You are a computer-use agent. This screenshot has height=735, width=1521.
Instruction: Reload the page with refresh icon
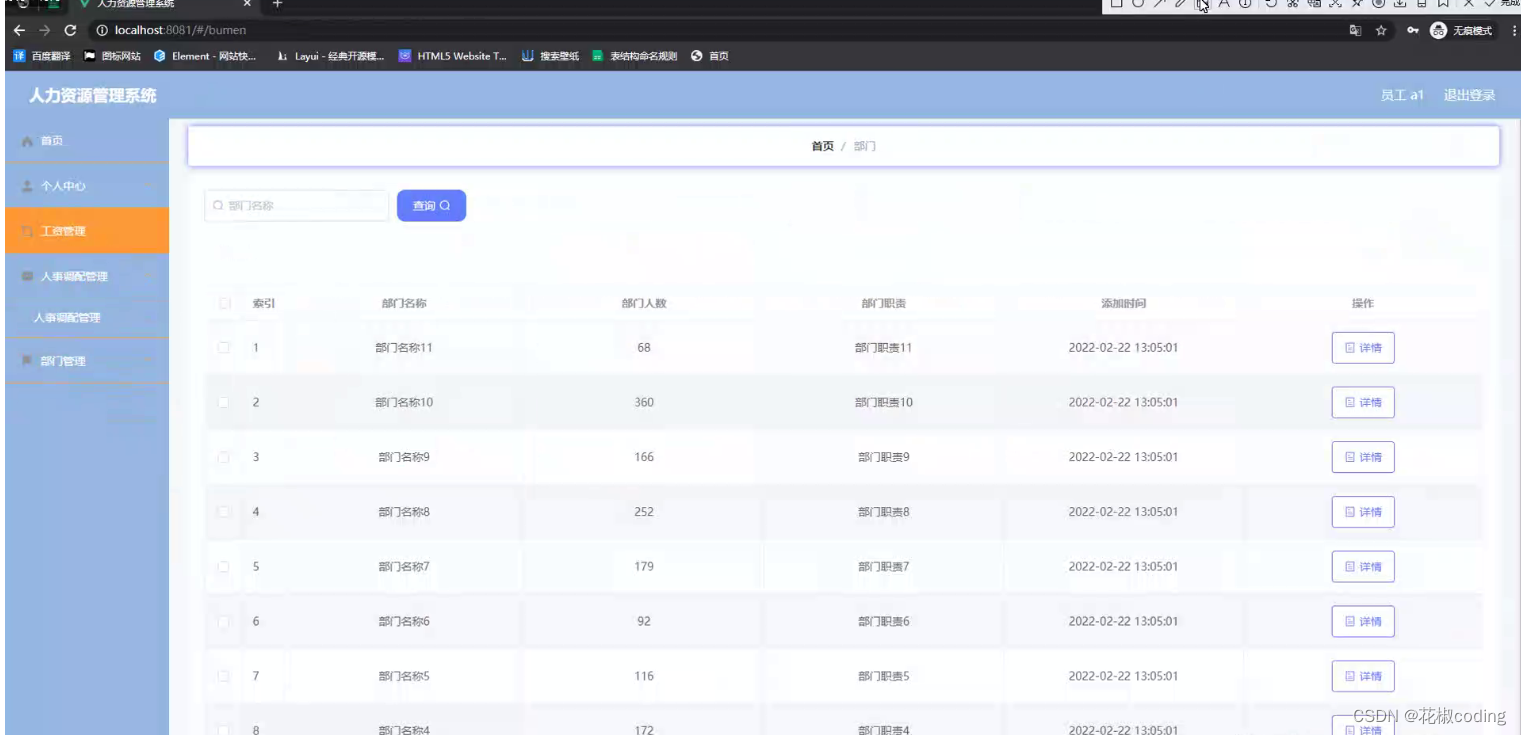click(x=70, y=31)
